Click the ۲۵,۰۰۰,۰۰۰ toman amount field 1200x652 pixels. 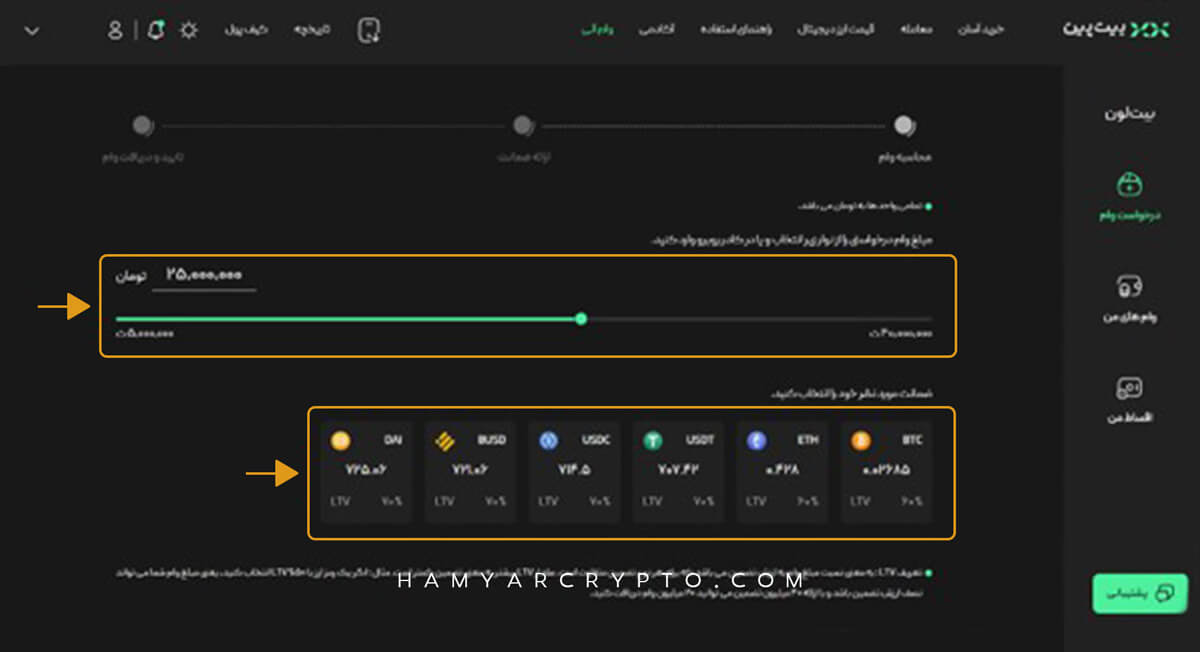pos(204,274)
